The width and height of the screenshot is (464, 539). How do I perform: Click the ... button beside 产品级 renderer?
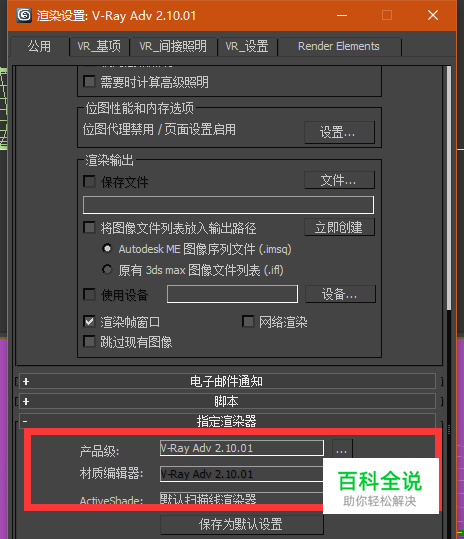[x=342, y=448]
